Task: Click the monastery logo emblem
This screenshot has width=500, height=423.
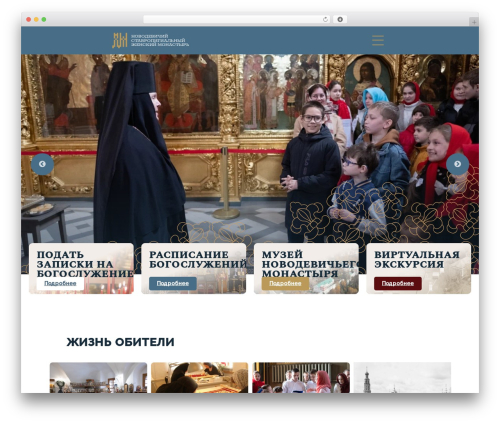Action: pyautogui.click(x=120, y=40)
